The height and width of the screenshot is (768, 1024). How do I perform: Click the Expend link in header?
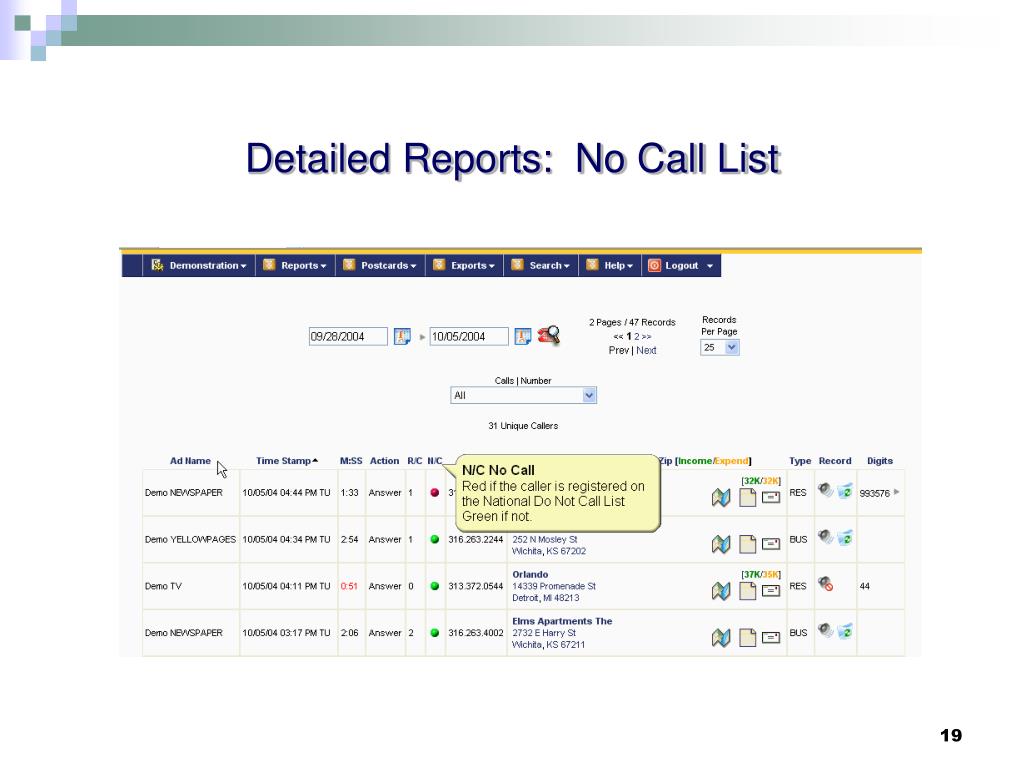pyautogui.click(x=731, y=460)
